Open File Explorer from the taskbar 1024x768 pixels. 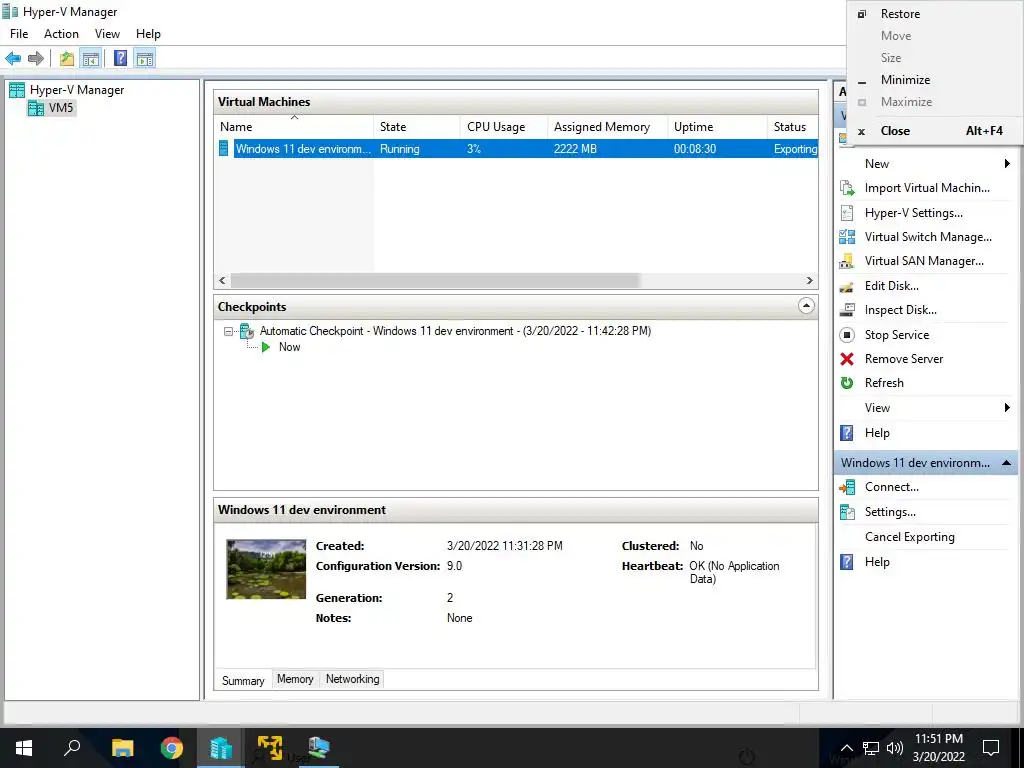pyautogui.click(x=122, y=748)
